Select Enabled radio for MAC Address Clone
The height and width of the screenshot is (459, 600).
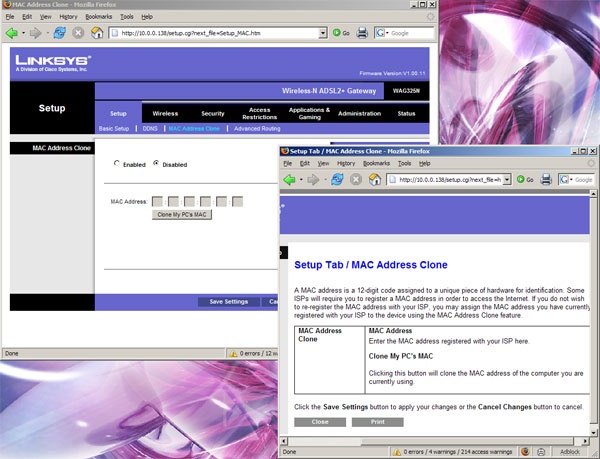click(116, 163)
